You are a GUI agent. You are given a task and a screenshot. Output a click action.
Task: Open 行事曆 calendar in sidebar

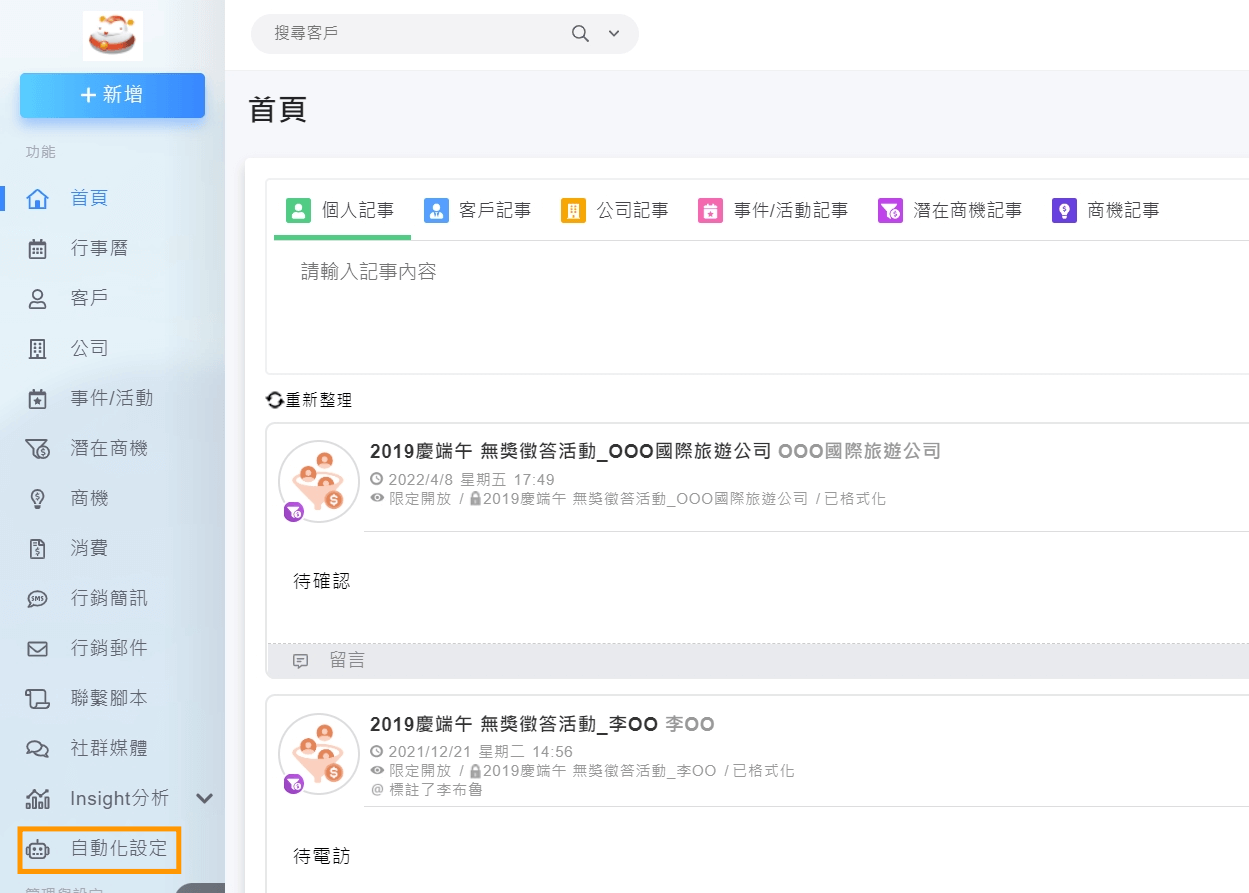tap(99, 248)
